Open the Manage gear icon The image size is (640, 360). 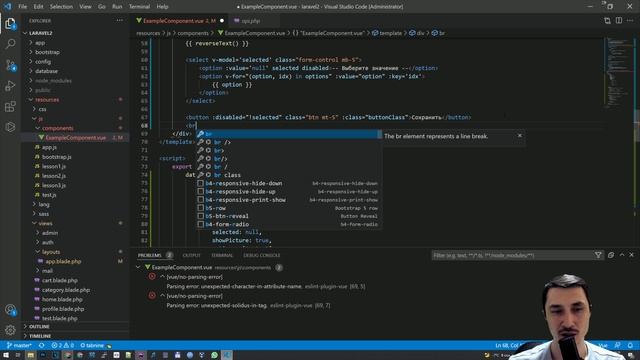(x=10, y=329)
